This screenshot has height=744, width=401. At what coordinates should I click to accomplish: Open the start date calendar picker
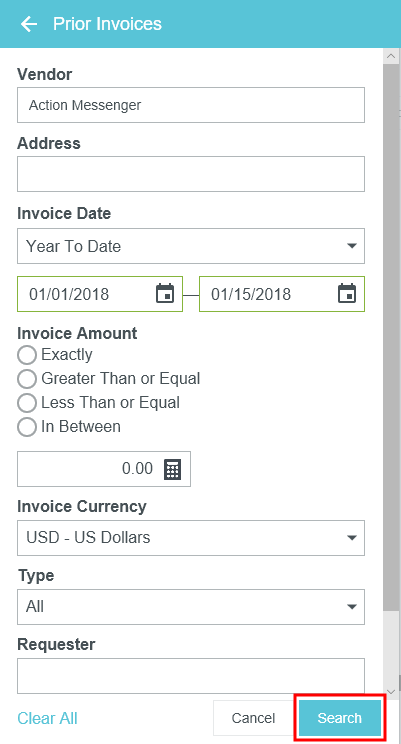coord(165,294)
